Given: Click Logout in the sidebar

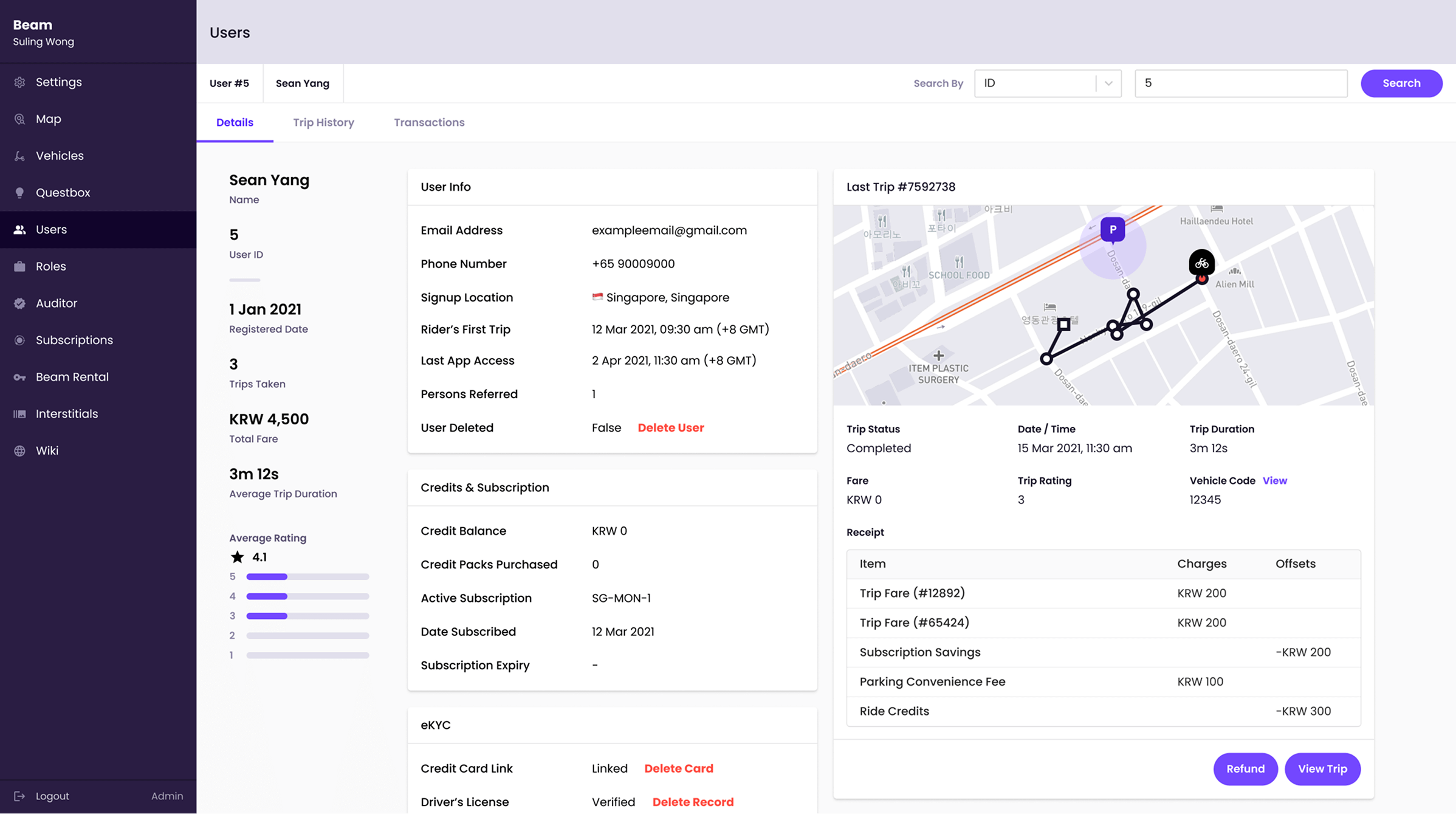Looking at the screenshot, I should coord(52,796).
